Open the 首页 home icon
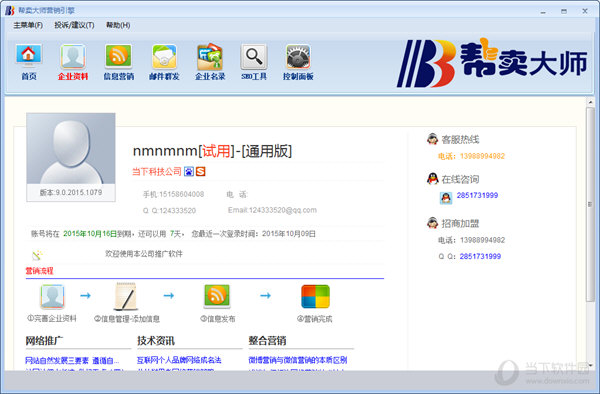This screenshot has width=600, height=394. pyautogui.click(x=29, y=62)
